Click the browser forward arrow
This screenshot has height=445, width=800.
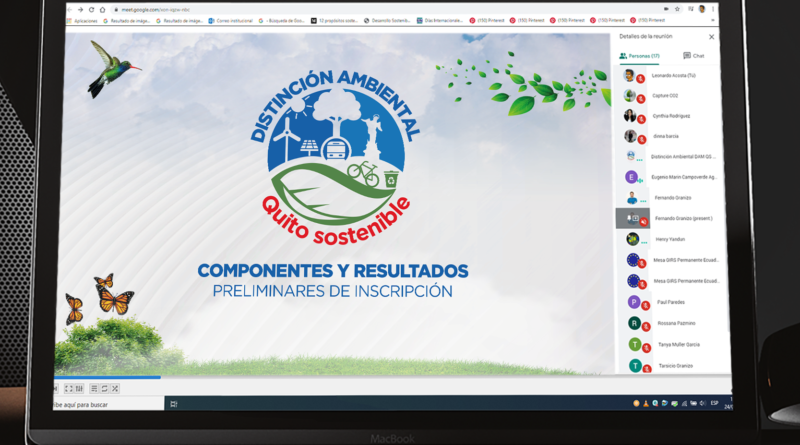[x=80, y=10]
